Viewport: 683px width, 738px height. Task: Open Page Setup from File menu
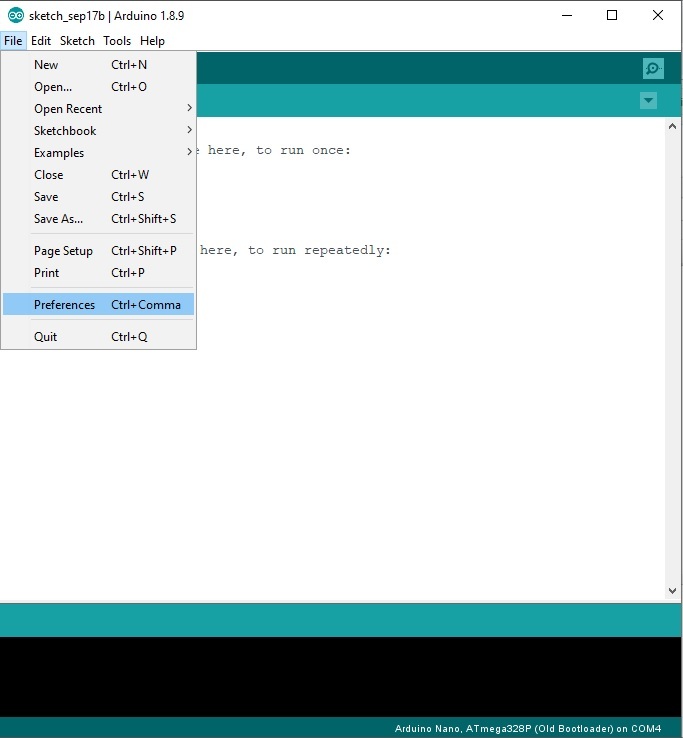click(98, 250)
